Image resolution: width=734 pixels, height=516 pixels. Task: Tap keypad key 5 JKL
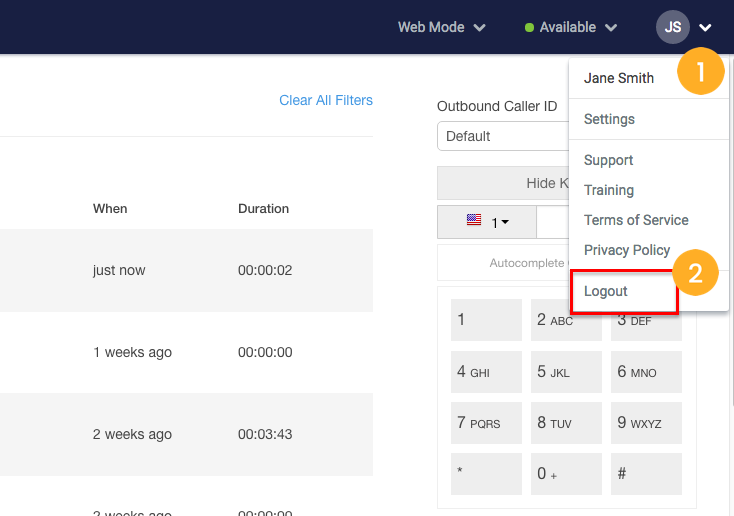tap(566, 372)
